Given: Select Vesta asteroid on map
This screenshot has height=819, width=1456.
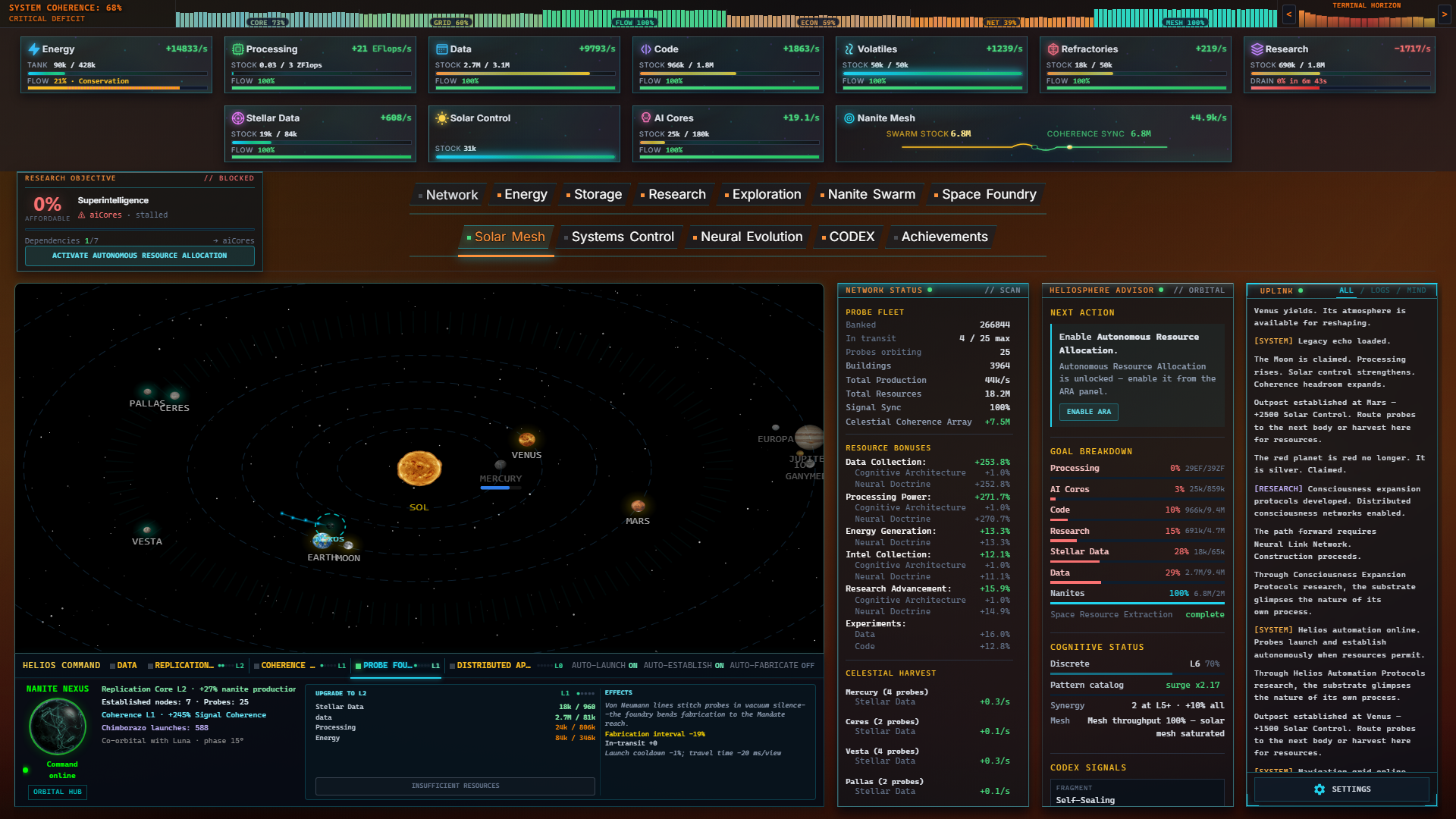Looking at the screenshot, I should pyautogui.click(x=146, y=529).
